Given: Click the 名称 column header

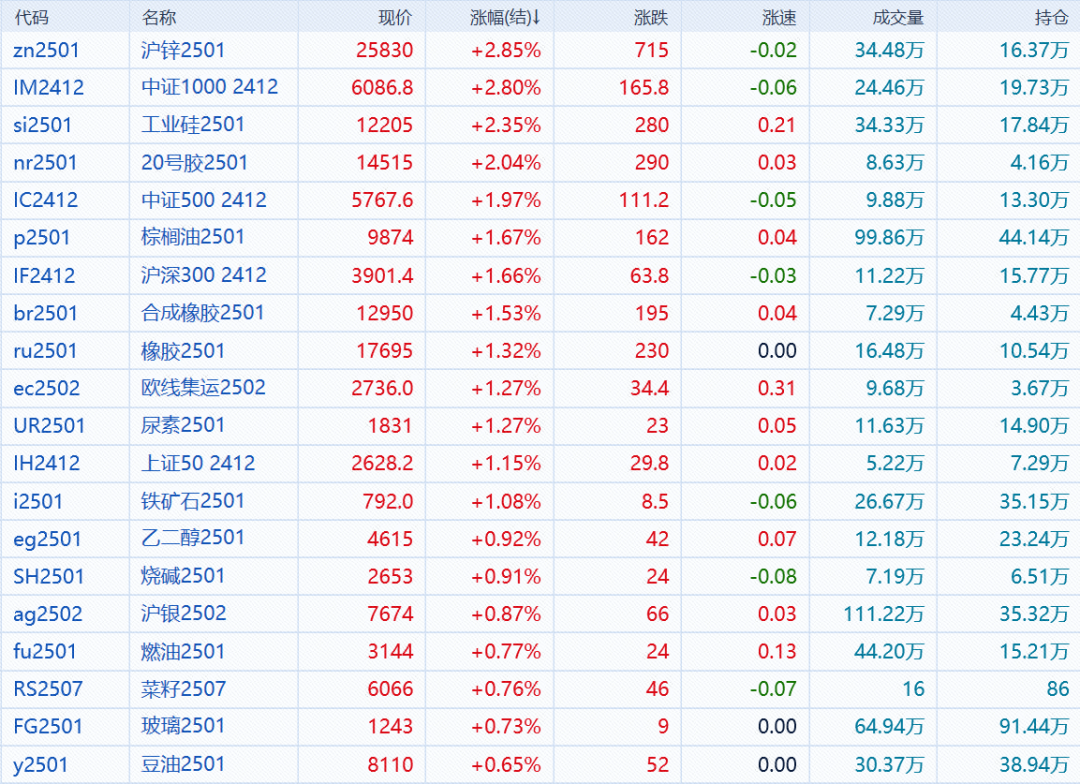Looking at the screenshot, I should 158,17.
